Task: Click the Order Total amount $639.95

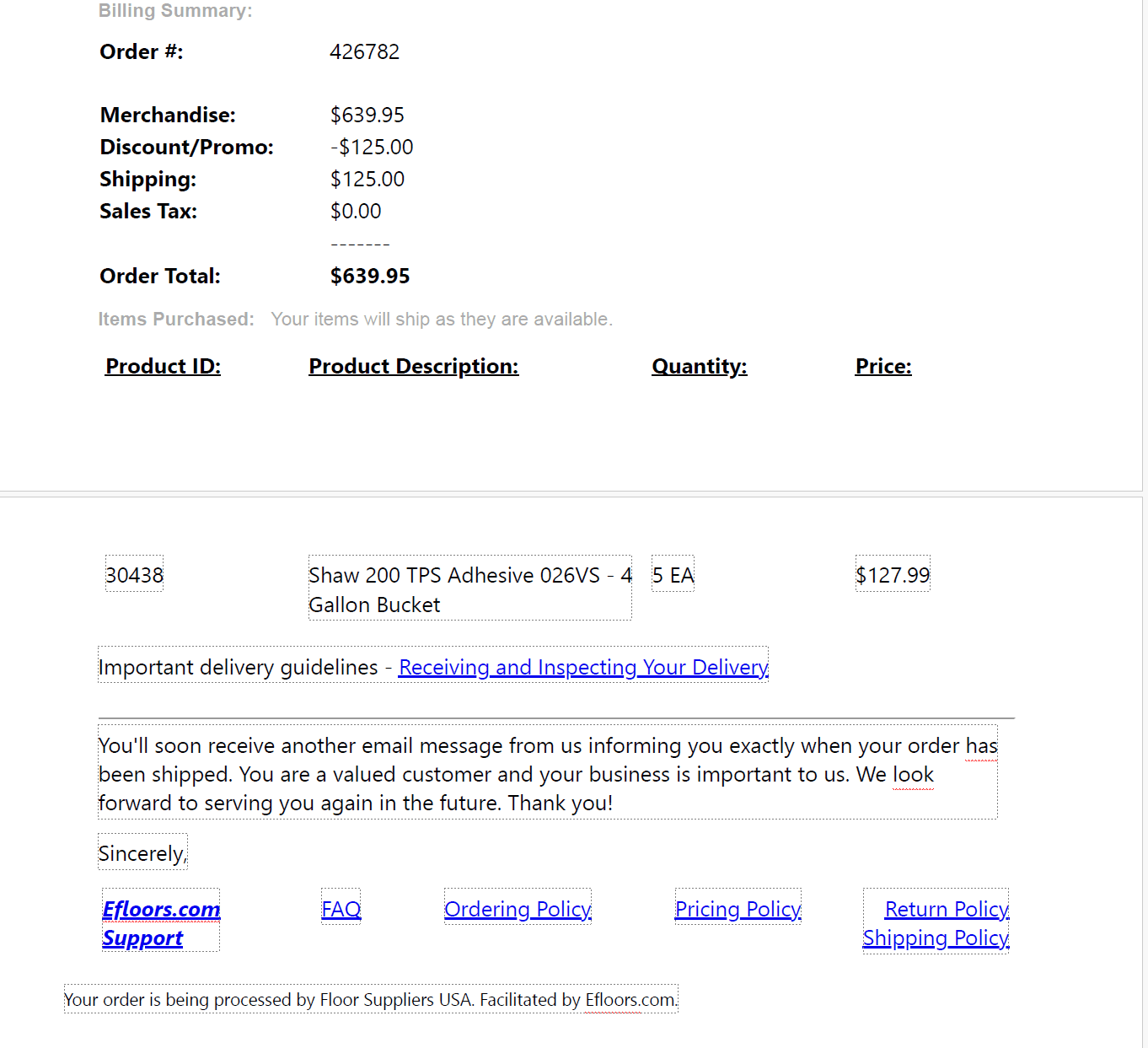Action: 370,276
